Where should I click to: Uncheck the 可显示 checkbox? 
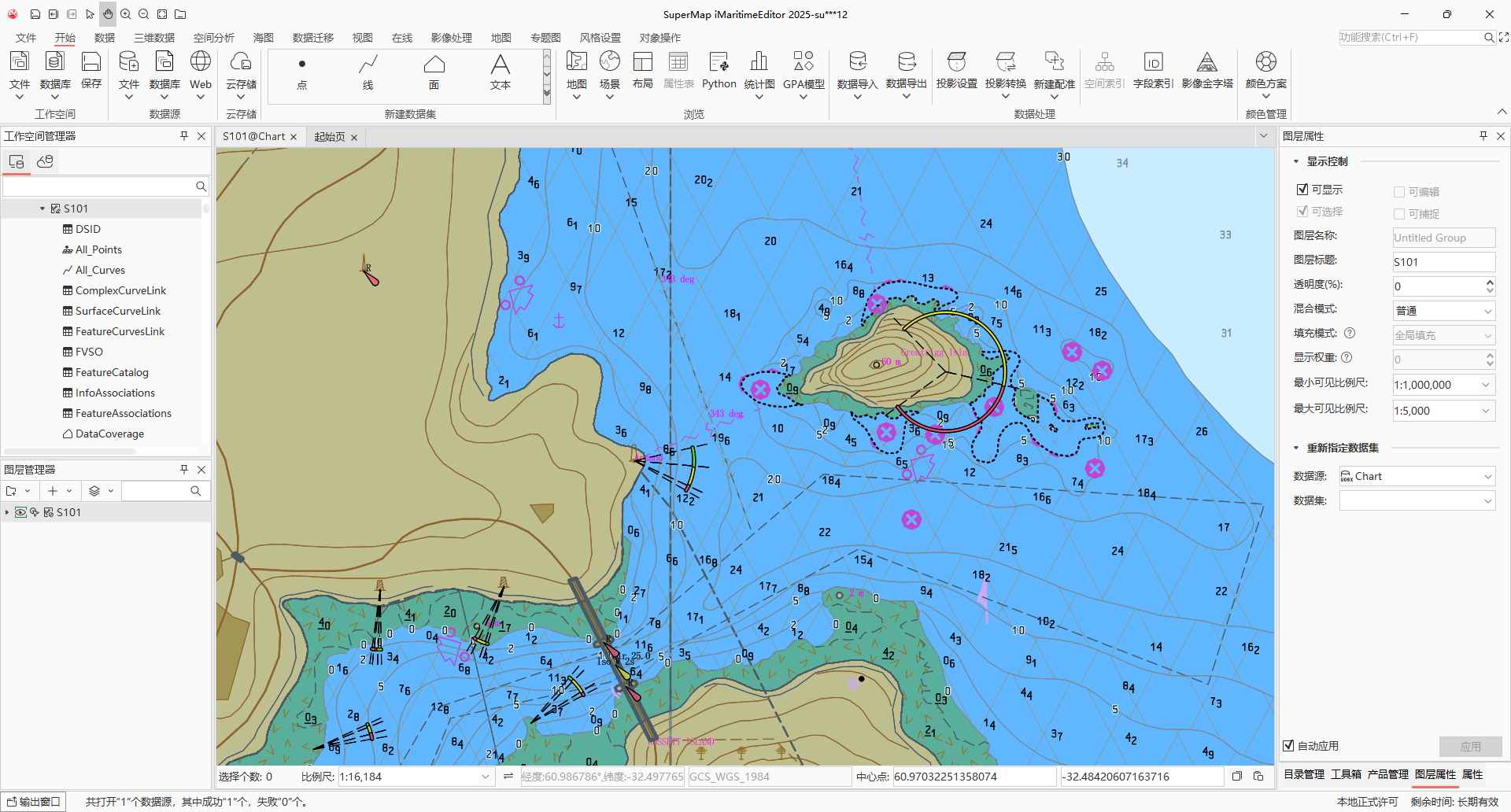(1302, 190)
